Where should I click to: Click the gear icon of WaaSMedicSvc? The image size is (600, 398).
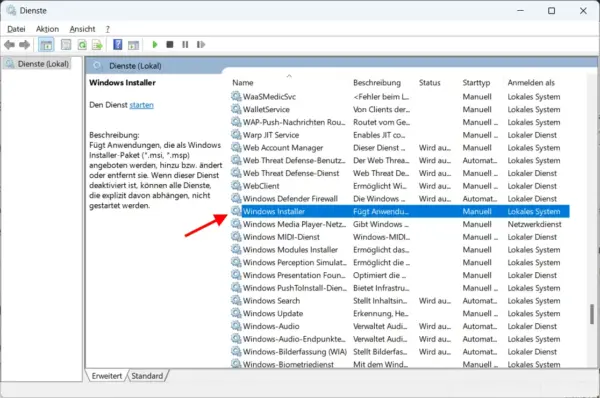click(236, 96)
